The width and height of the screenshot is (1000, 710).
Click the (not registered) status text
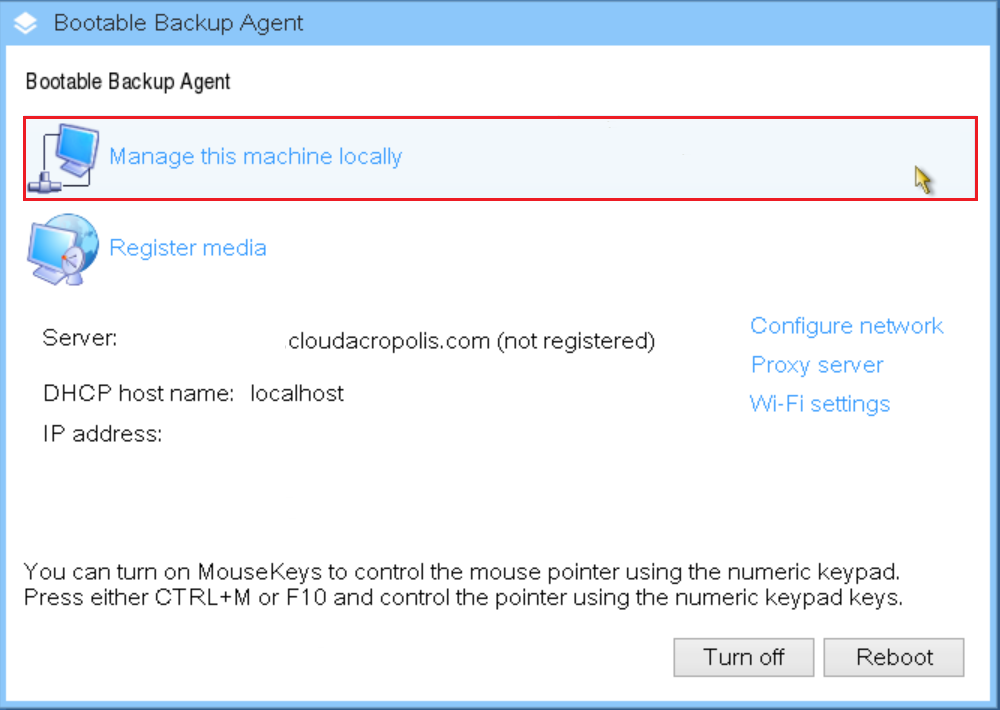click(576, 341)
